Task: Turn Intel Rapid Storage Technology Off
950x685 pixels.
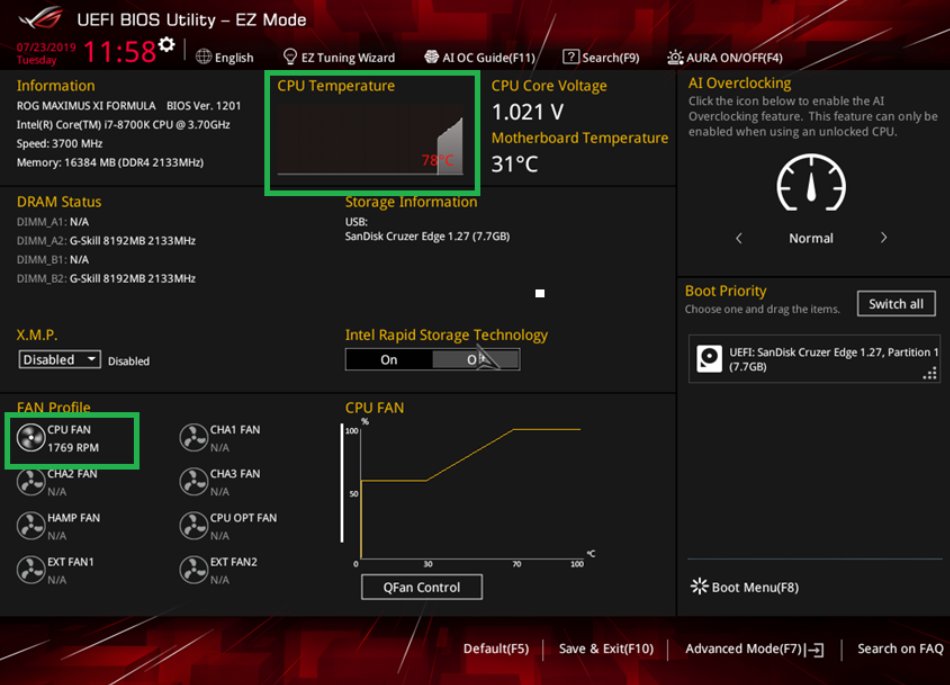Action: pos(476,360)
